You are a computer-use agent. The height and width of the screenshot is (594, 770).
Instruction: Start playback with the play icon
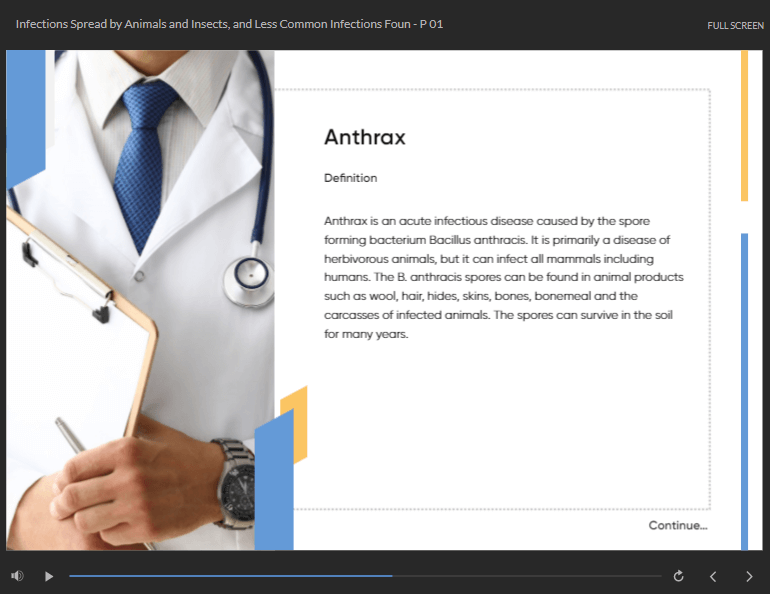pos(49,576)
